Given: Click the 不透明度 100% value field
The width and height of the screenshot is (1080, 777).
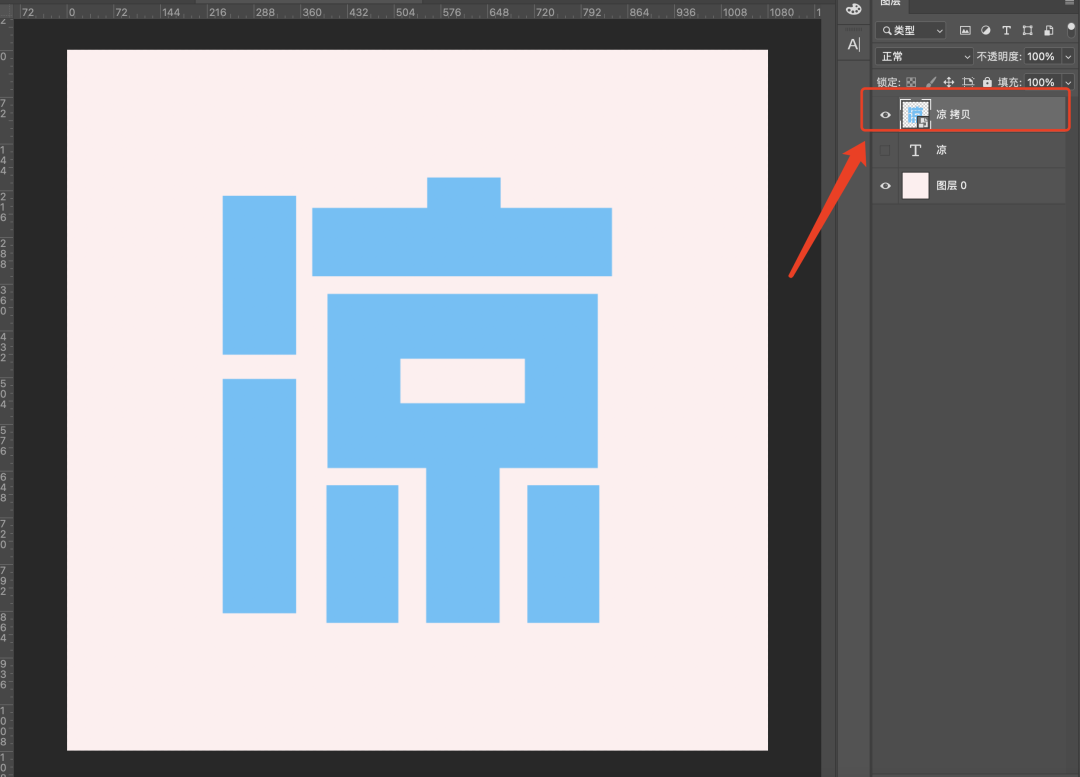Looking at the screenshot, I should [1043, 56].
